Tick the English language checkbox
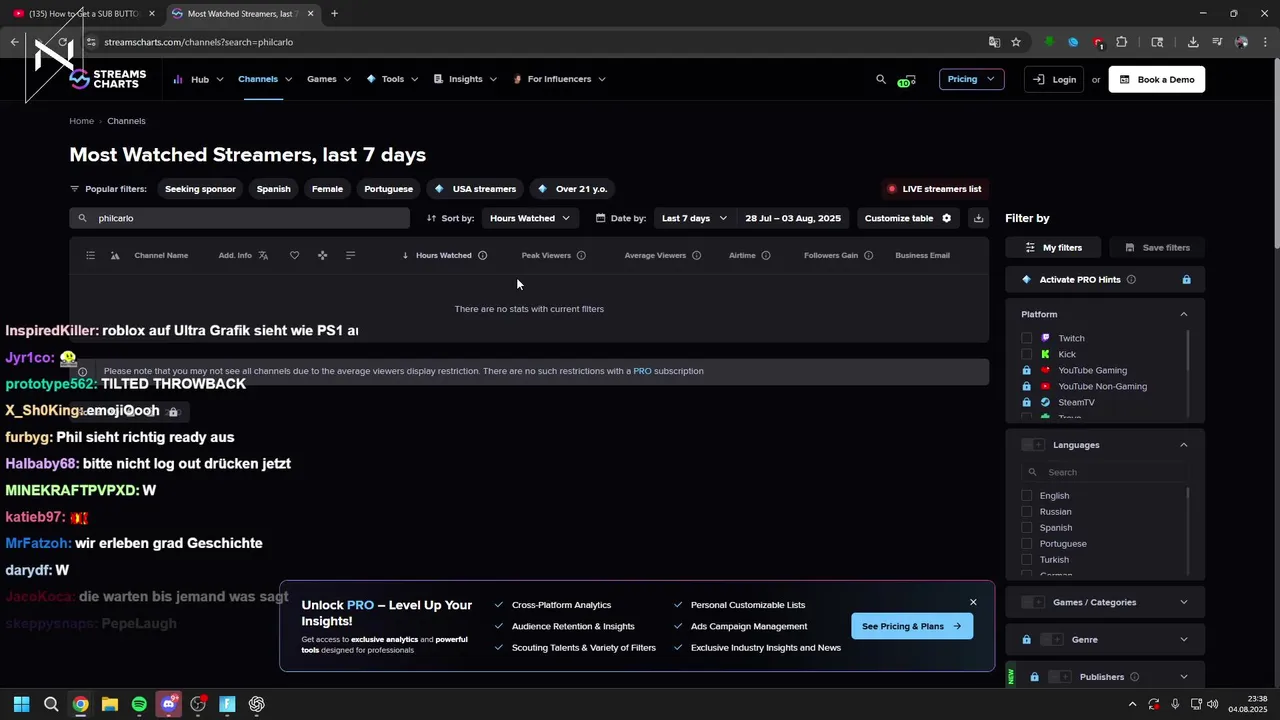This screenshot has width=1280, height=720. [1026, 495]
